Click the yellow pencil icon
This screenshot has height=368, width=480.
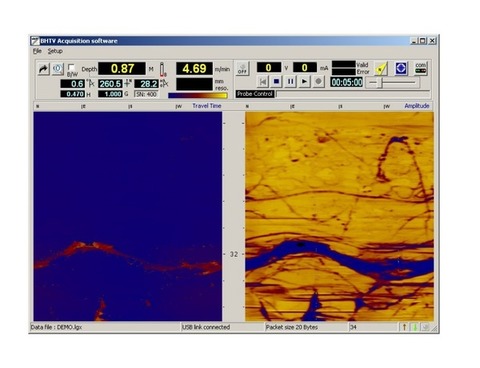pos(381,69)
